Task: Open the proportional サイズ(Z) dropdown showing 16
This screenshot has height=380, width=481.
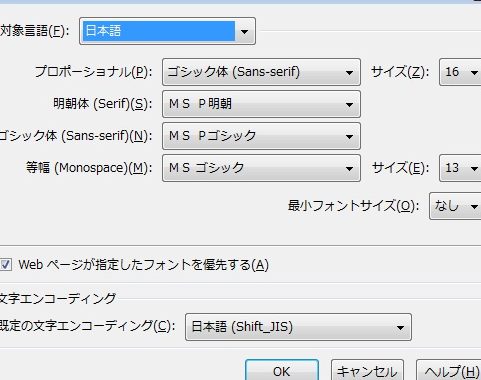Action: coord(460,72)
